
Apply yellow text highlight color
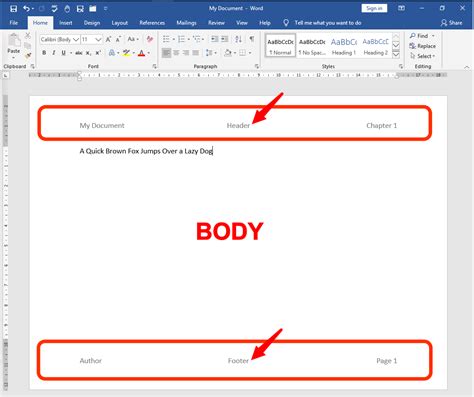click(126, 53)
